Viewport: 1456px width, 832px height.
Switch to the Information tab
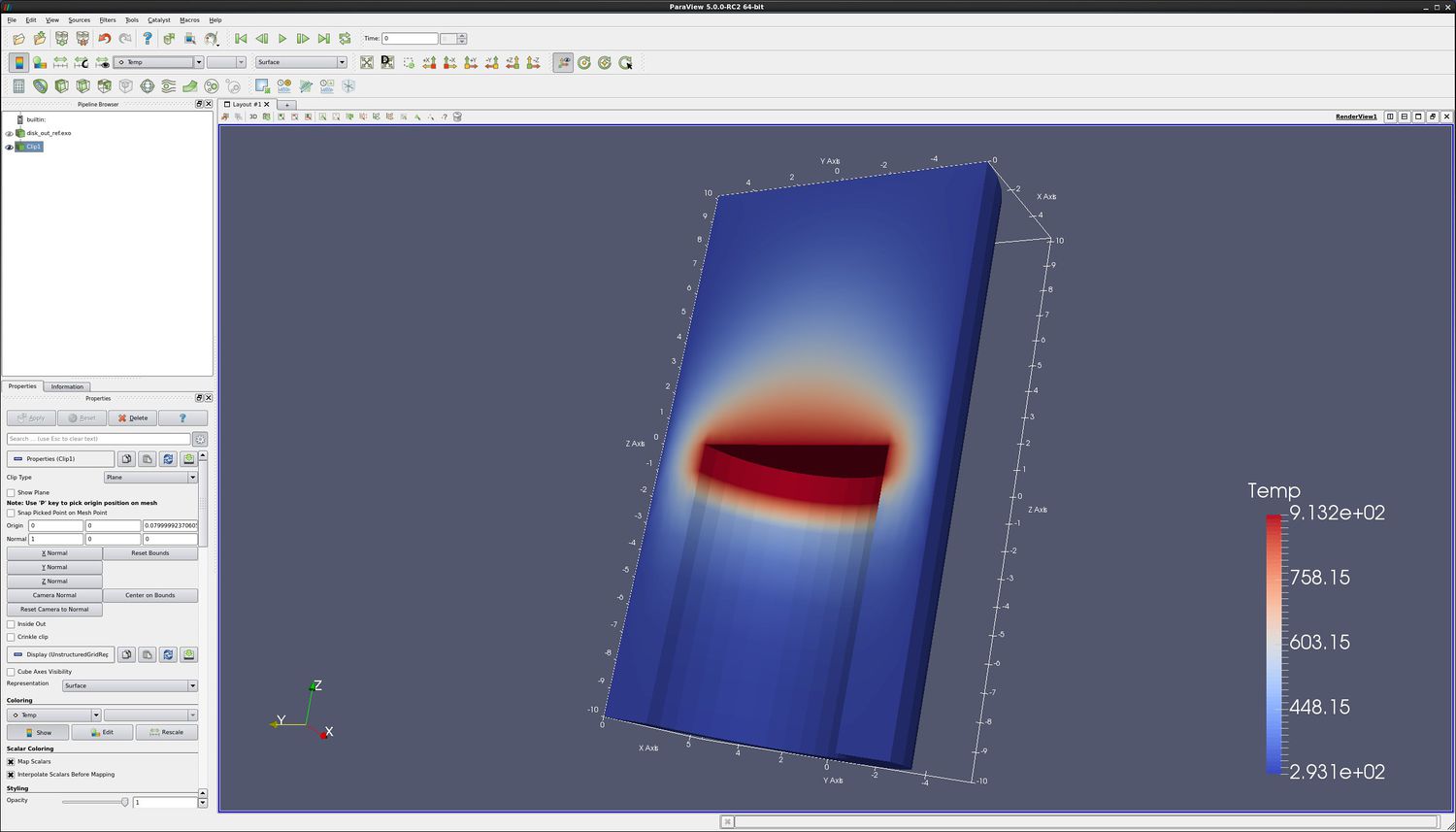(x=67, y=386)
